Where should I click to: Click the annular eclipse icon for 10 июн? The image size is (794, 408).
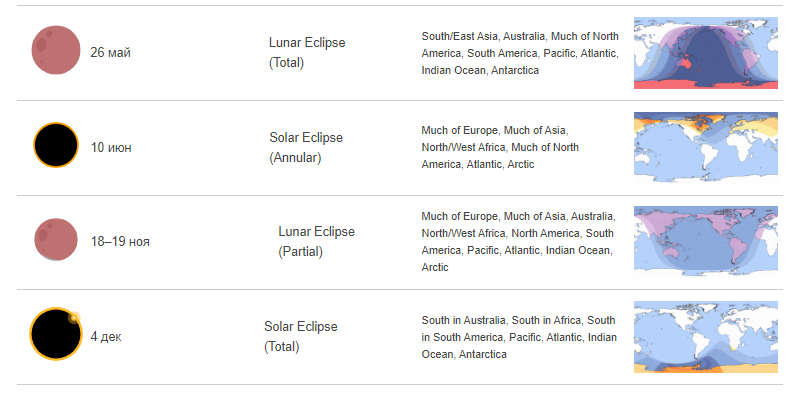click(x=56, y=145)
